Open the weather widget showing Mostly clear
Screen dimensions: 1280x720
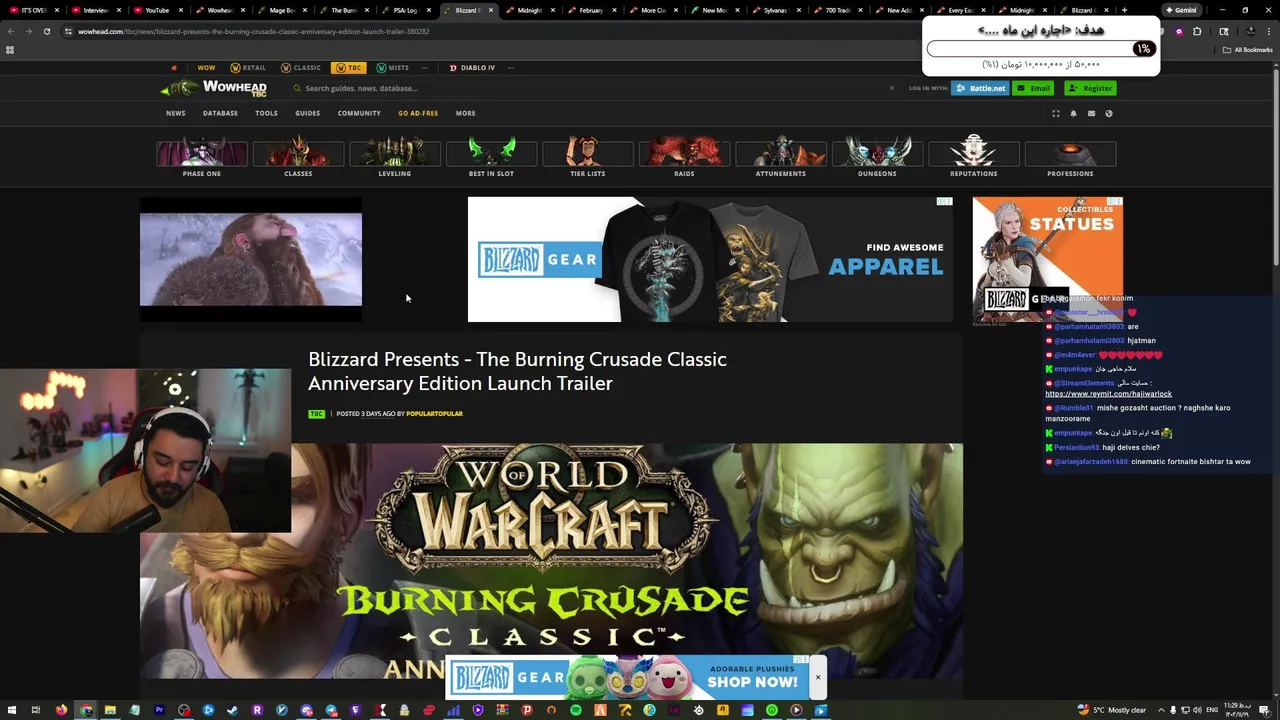click(1112, 710)
